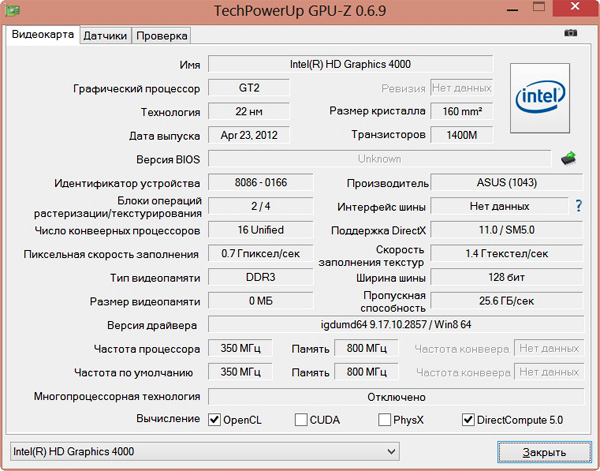Toggle the OpenCL checkbox
This screenshot has height=471, width=600.
[x=214, y=420]
